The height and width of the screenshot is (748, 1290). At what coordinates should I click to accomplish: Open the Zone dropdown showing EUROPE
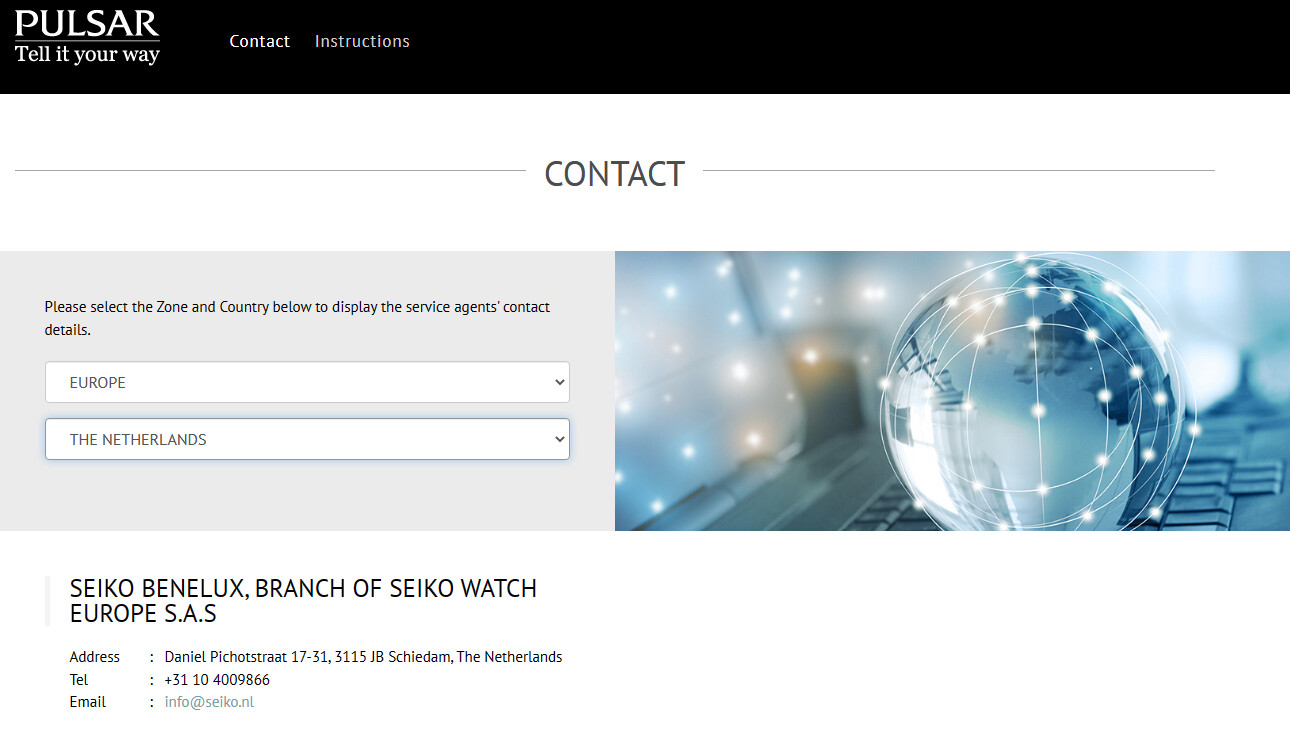point(306,382)
